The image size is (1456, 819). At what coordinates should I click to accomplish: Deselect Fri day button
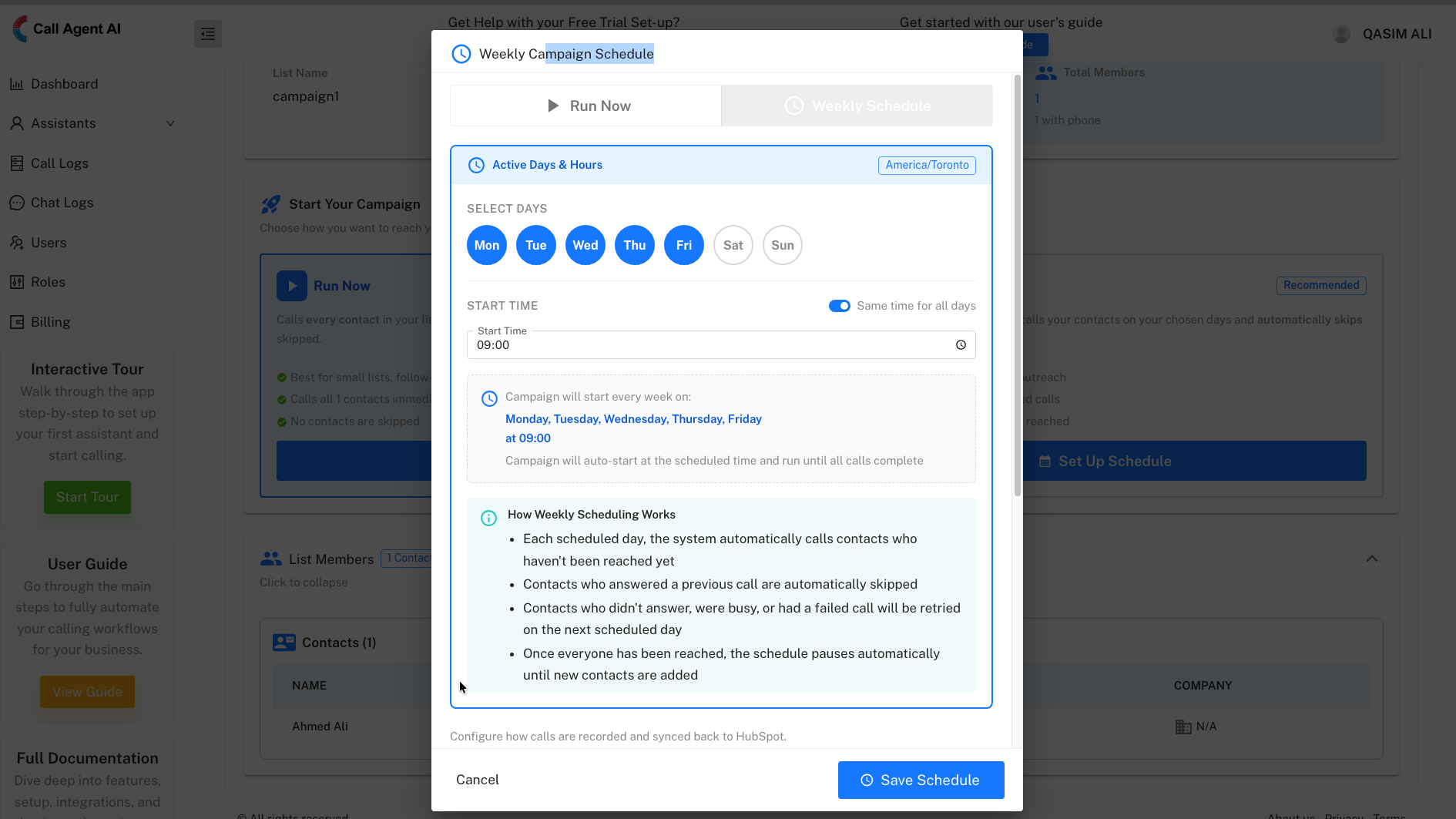pos(684,245)
